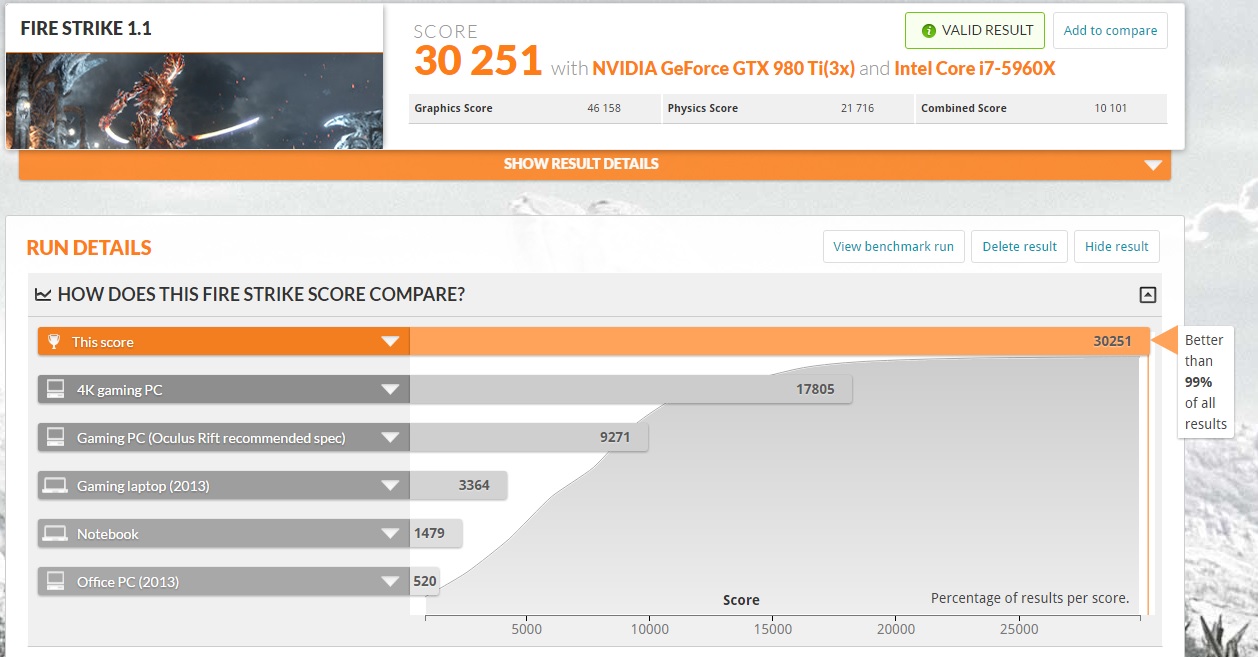Click the desktop icon beside 4K gaming PC
The image size is (1258, 657).
point(56,389)
